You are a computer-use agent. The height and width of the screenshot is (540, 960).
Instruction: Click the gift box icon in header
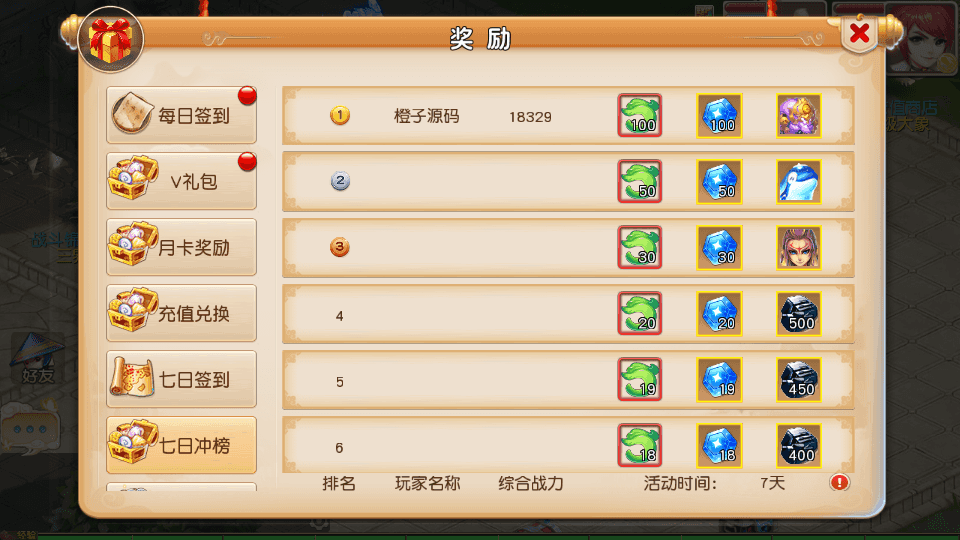111,40
